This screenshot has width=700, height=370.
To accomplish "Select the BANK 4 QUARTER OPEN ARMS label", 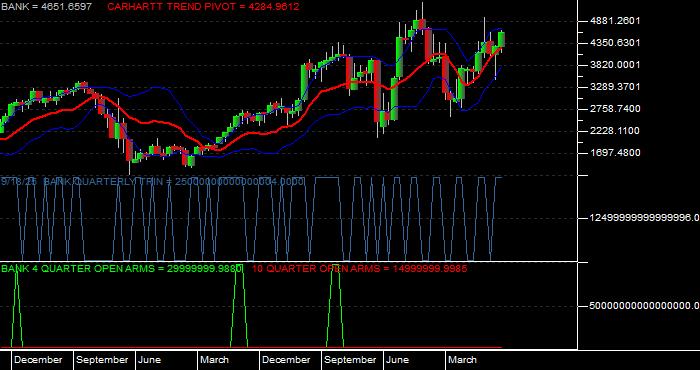I will 122,268.
